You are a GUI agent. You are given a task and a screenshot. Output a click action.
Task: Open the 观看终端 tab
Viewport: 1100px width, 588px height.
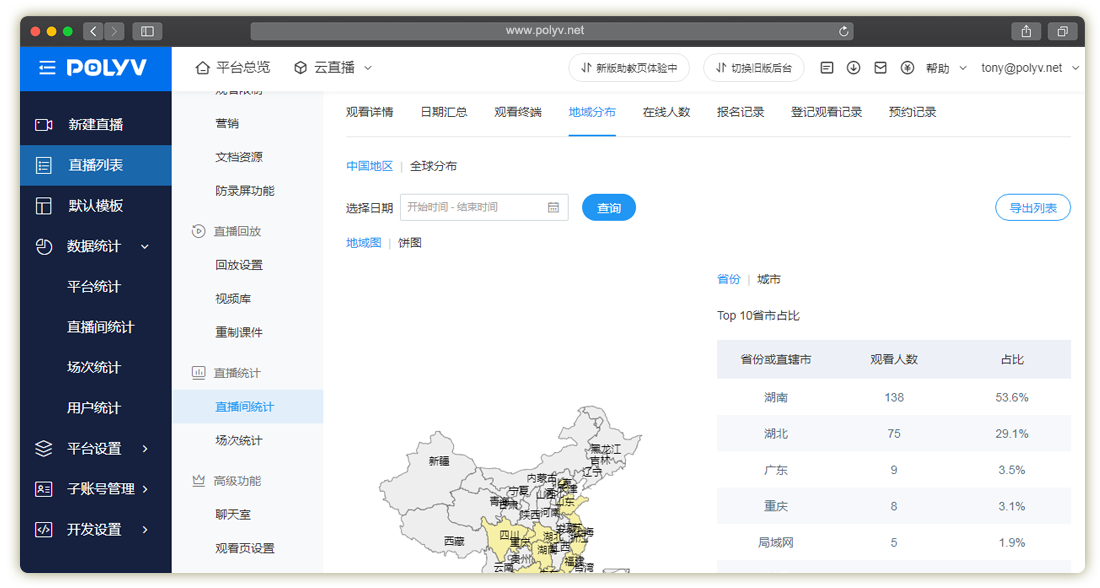click(x=517, y=112)
